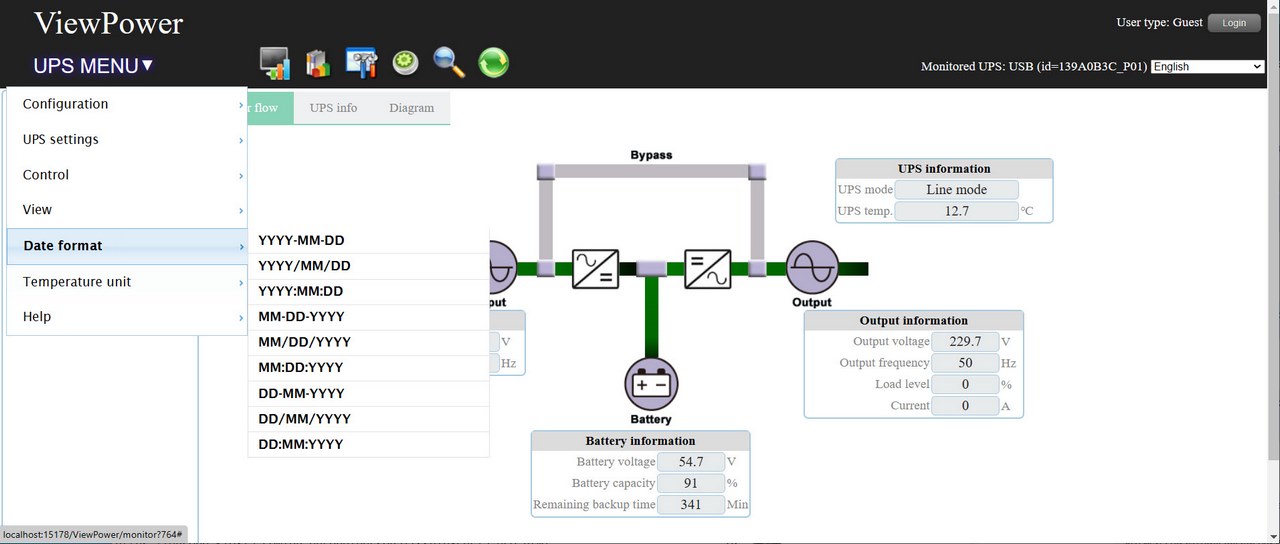Click the green circular refresh arrows icon
Image resolution: width=1280 pixels, height=544 pixels.
tap(493, 63)
